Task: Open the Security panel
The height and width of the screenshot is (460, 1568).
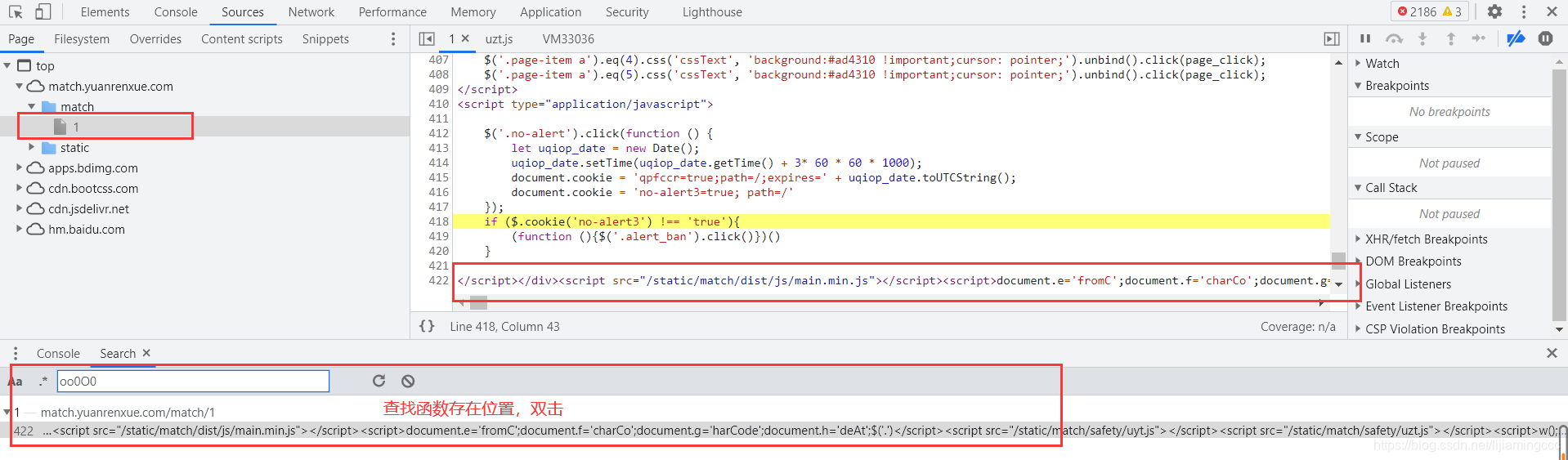Action: [x=627, y=11]
